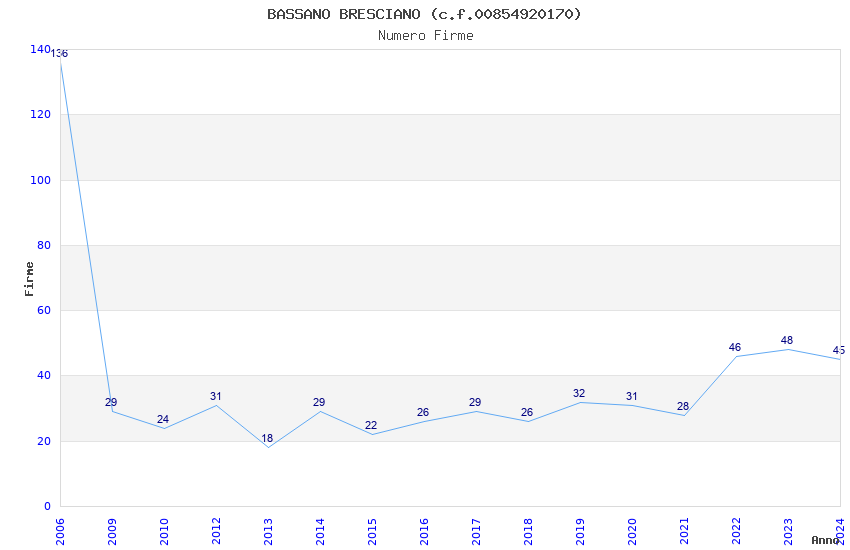The height and width of the screenshot is (550, 850).
Task: Click the 140 value on Firme axis
Action: coord(41,49)
